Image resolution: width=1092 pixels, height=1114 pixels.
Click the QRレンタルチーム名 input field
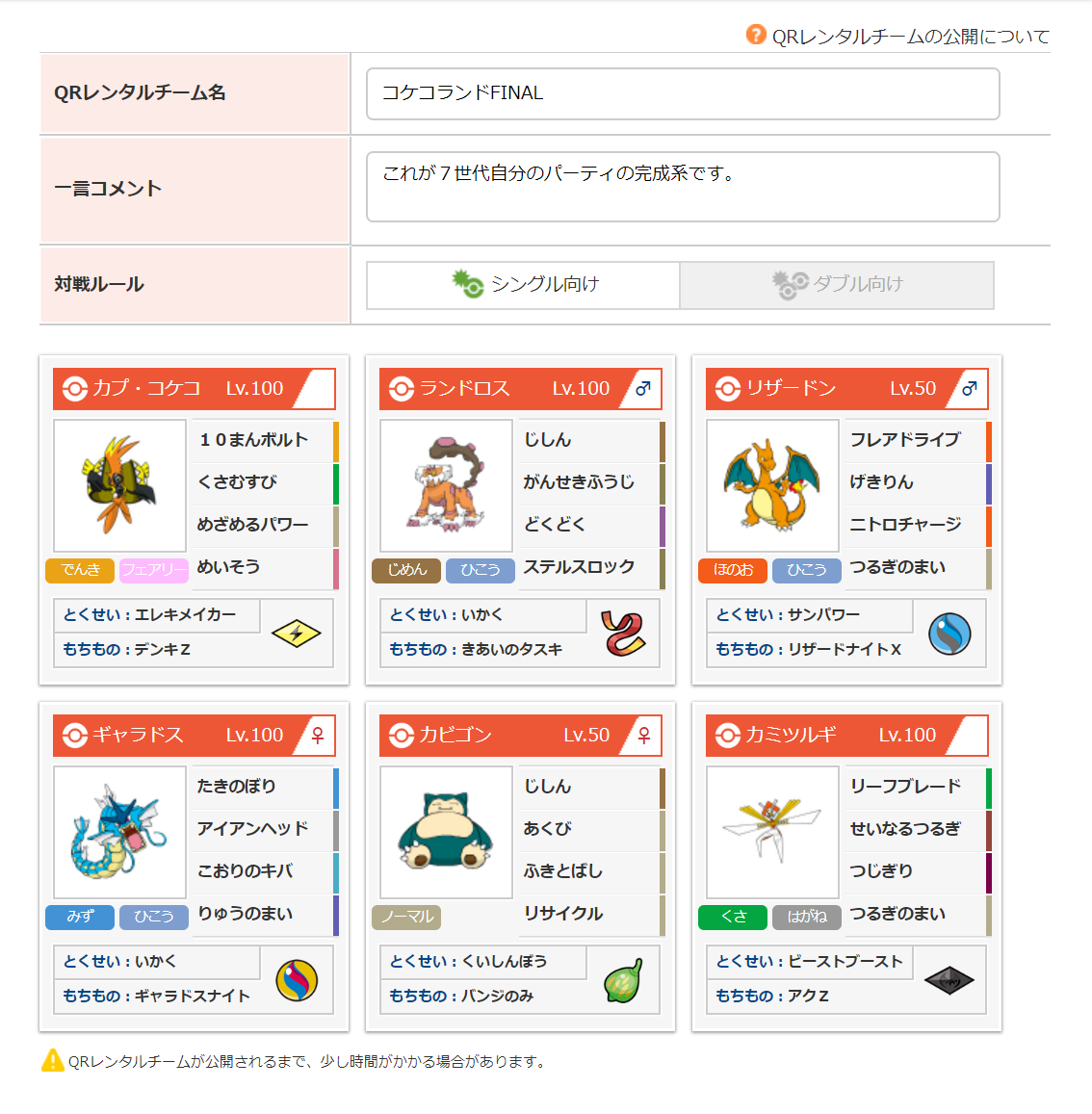[683, 93]
